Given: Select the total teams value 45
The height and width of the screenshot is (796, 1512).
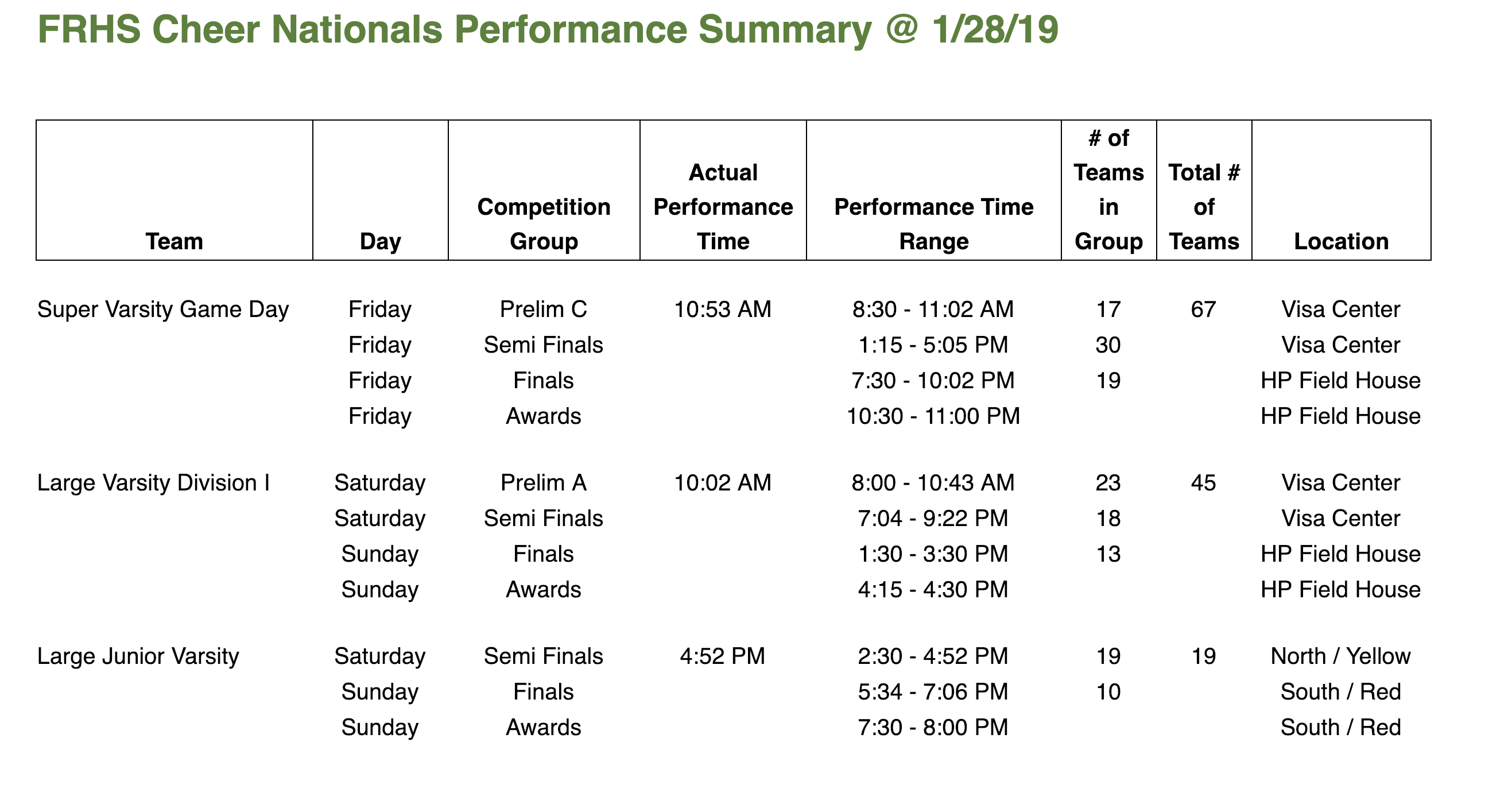Looking at the screenshot, I should 1203,483.
